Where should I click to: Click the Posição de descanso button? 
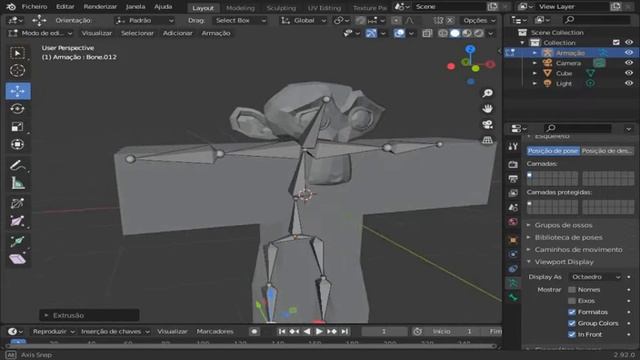tap(607, 151)
